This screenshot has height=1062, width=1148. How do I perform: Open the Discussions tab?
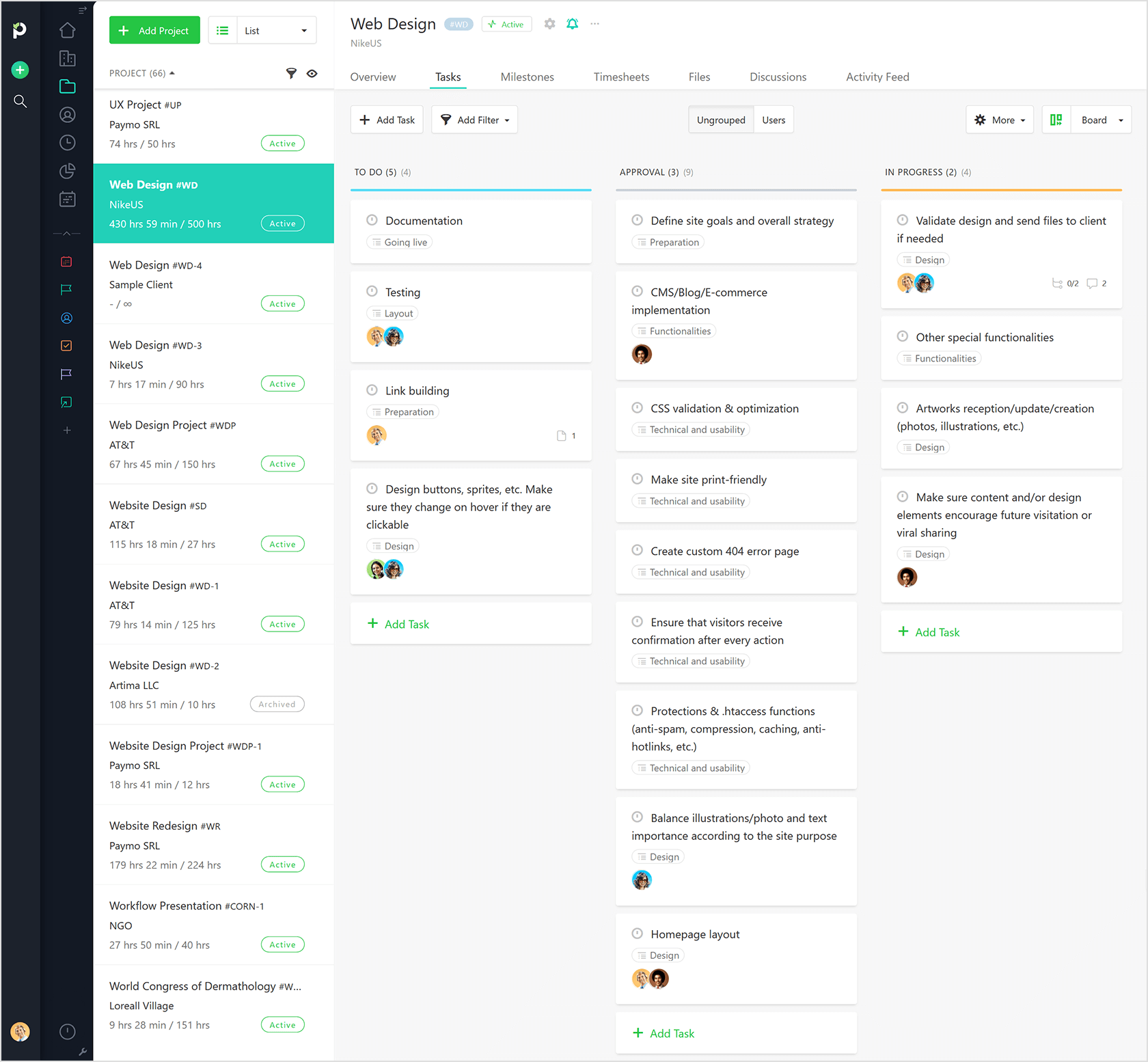pyautogui.click(x=778, y=77)
